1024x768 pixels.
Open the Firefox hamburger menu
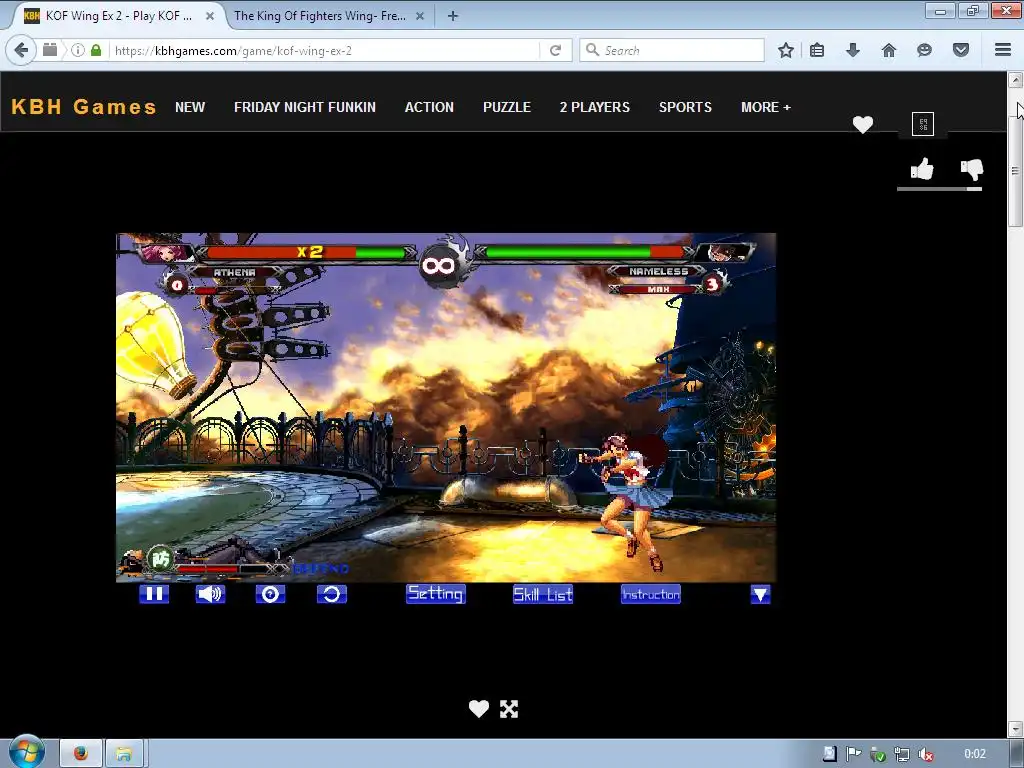(1003, 50)
